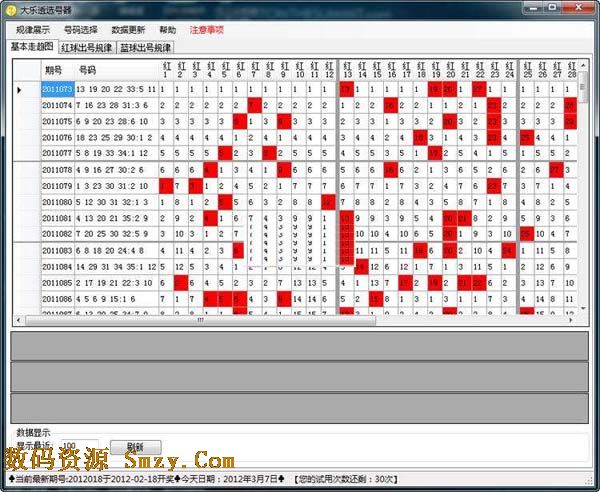The image size is (600, 492).
Task: Click the horizontal scrollbar thumb
Action: 201,320
